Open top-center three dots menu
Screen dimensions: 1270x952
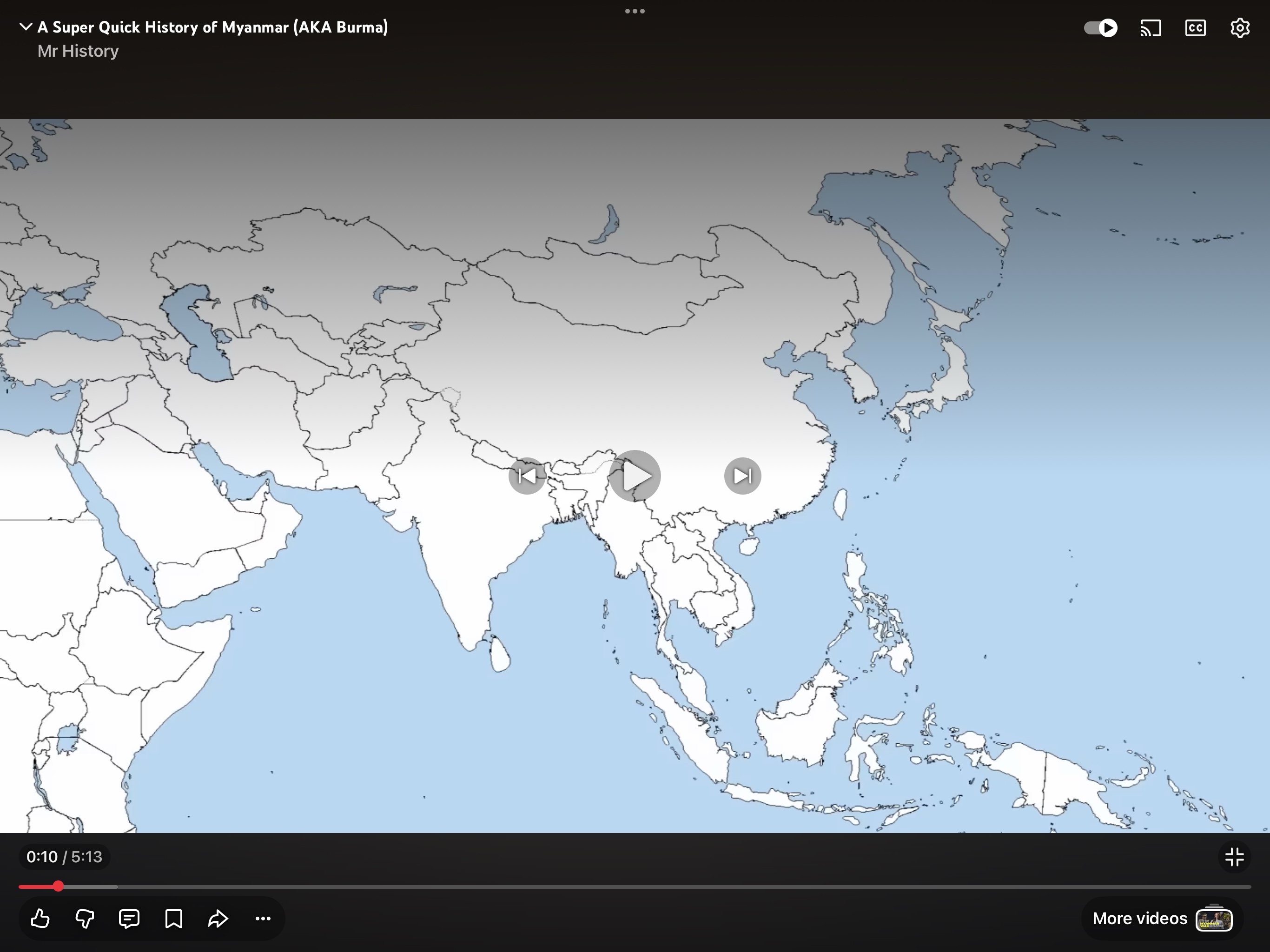[x=635, y=11]
